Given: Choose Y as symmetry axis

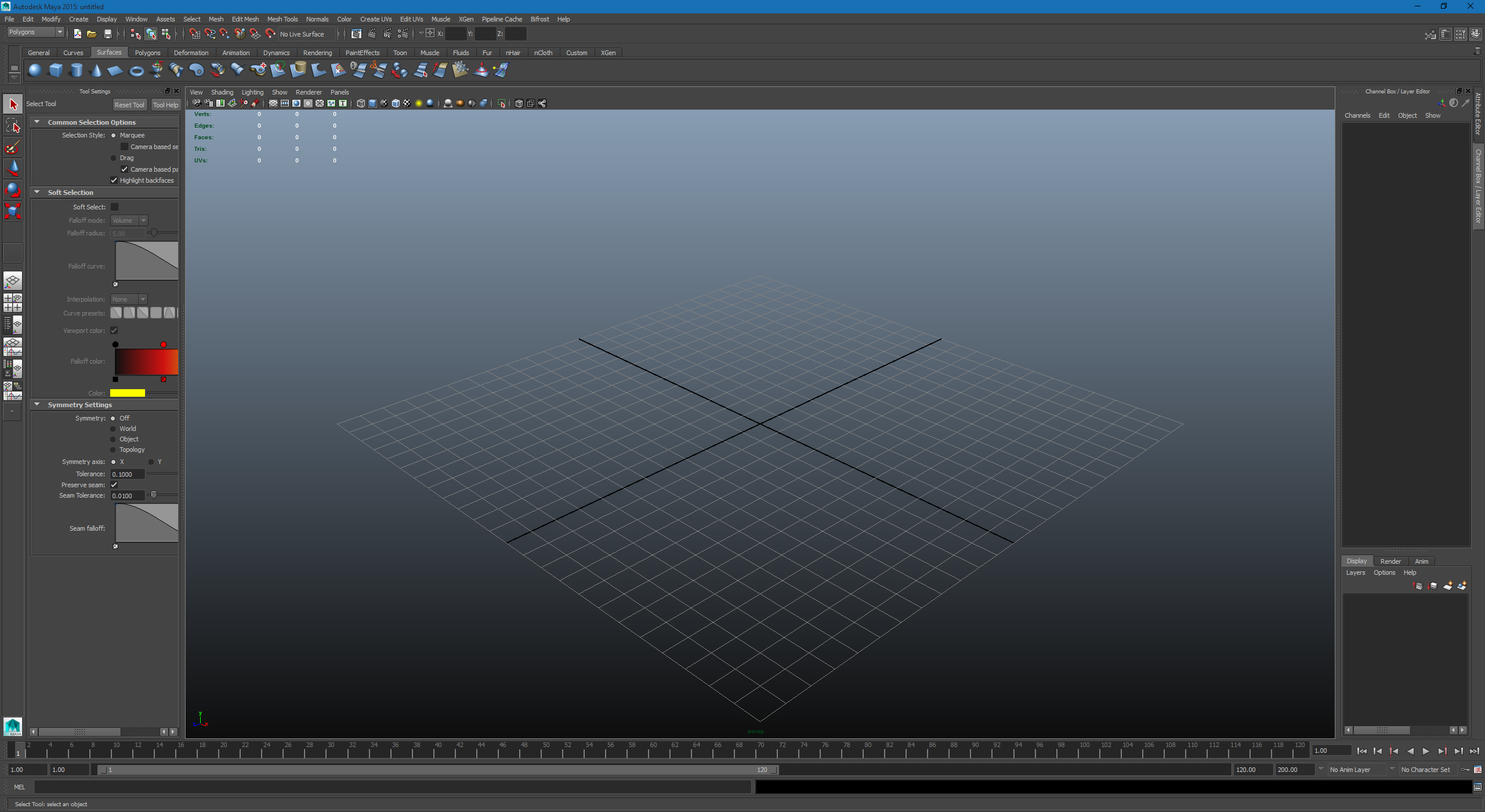Looking at the screenshot, I should click(151, 462).
